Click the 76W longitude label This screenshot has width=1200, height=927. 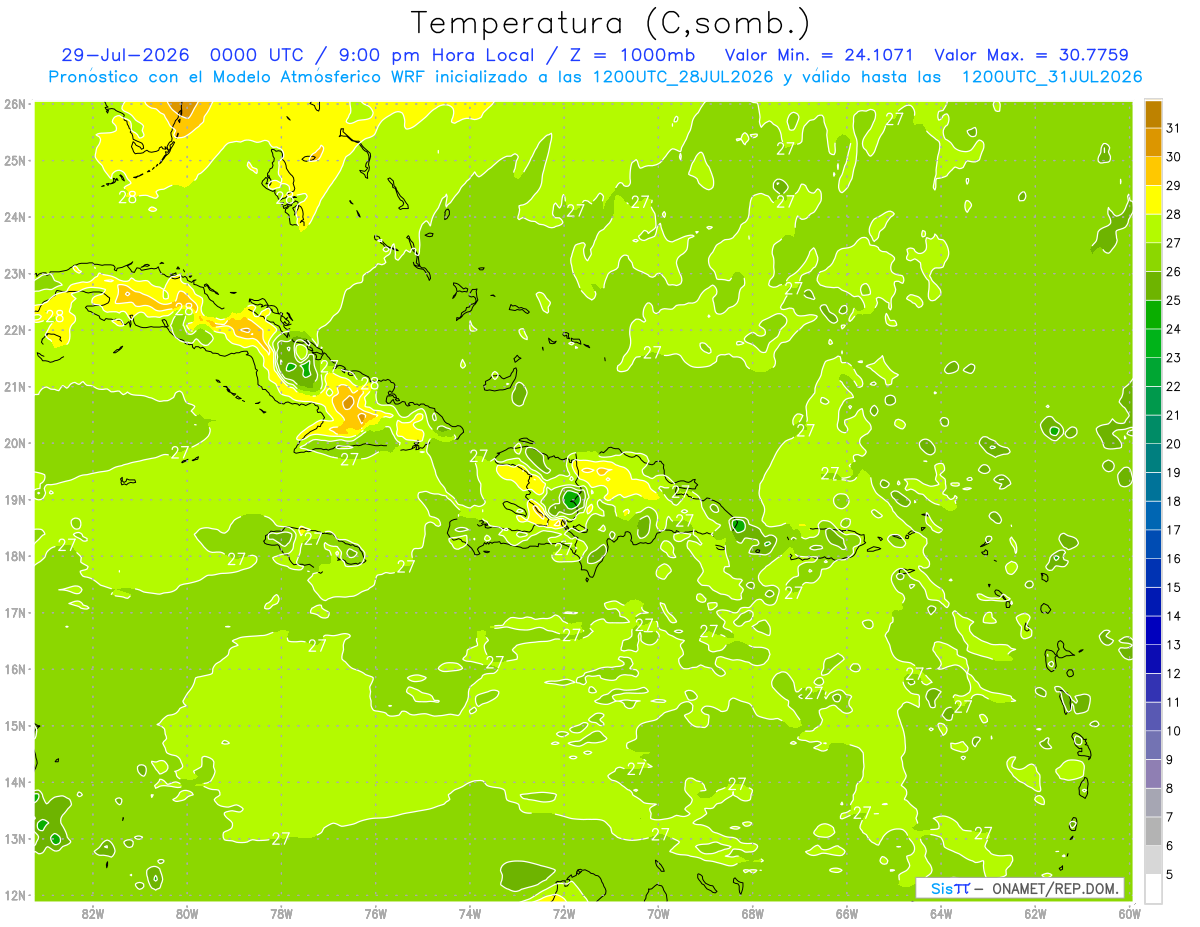375,913
